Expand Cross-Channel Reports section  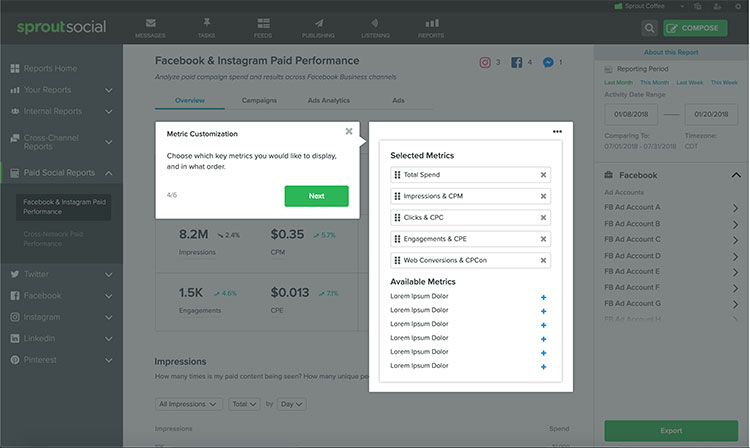109,142
